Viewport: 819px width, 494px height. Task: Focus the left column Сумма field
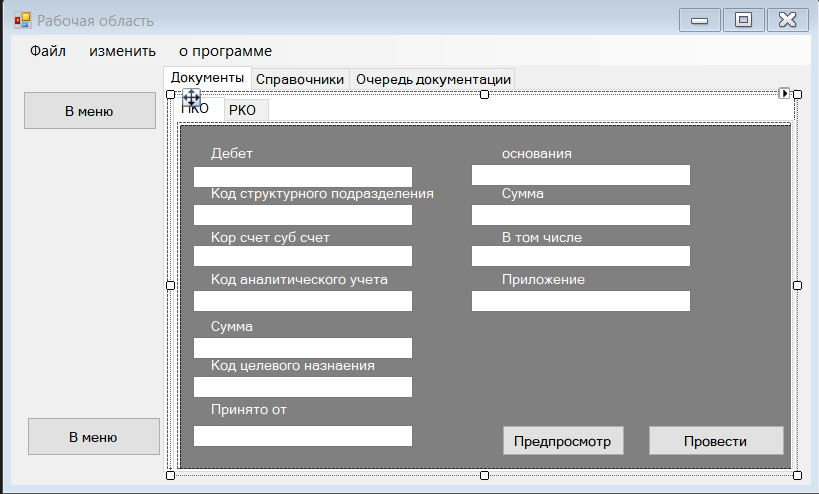[303, 348]
